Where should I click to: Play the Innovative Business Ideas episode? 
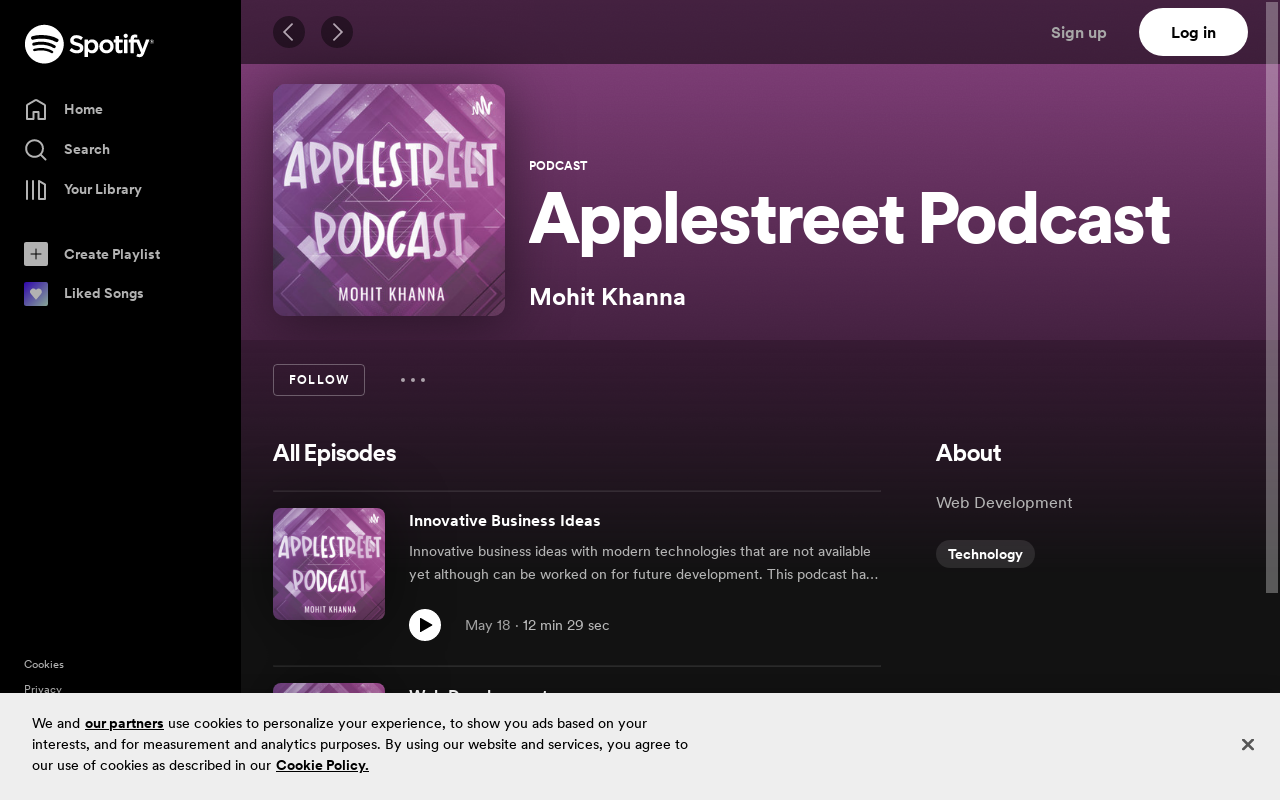tap(425, 625)
